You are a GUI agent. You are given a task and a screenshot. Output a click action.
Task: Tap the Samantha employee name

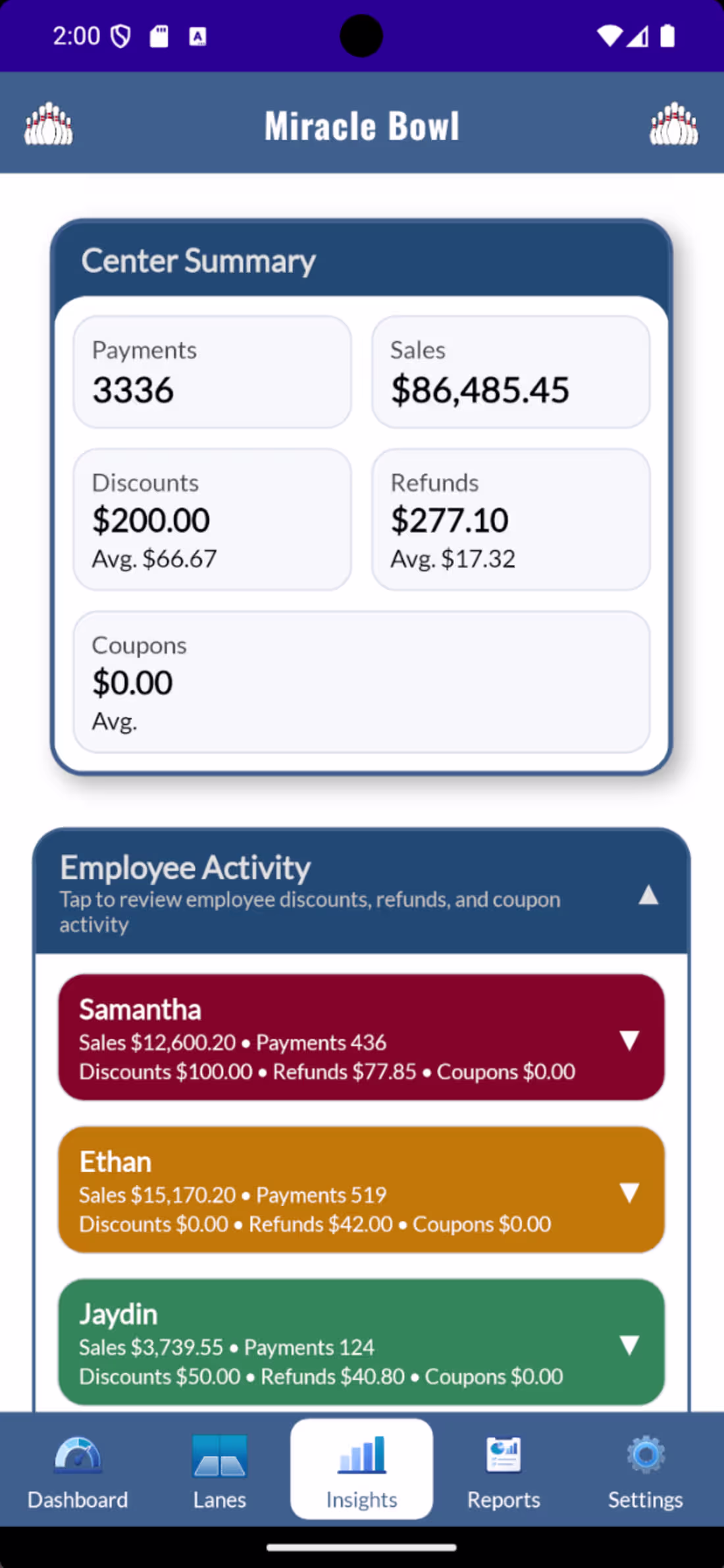click(x=140, y=1010)
